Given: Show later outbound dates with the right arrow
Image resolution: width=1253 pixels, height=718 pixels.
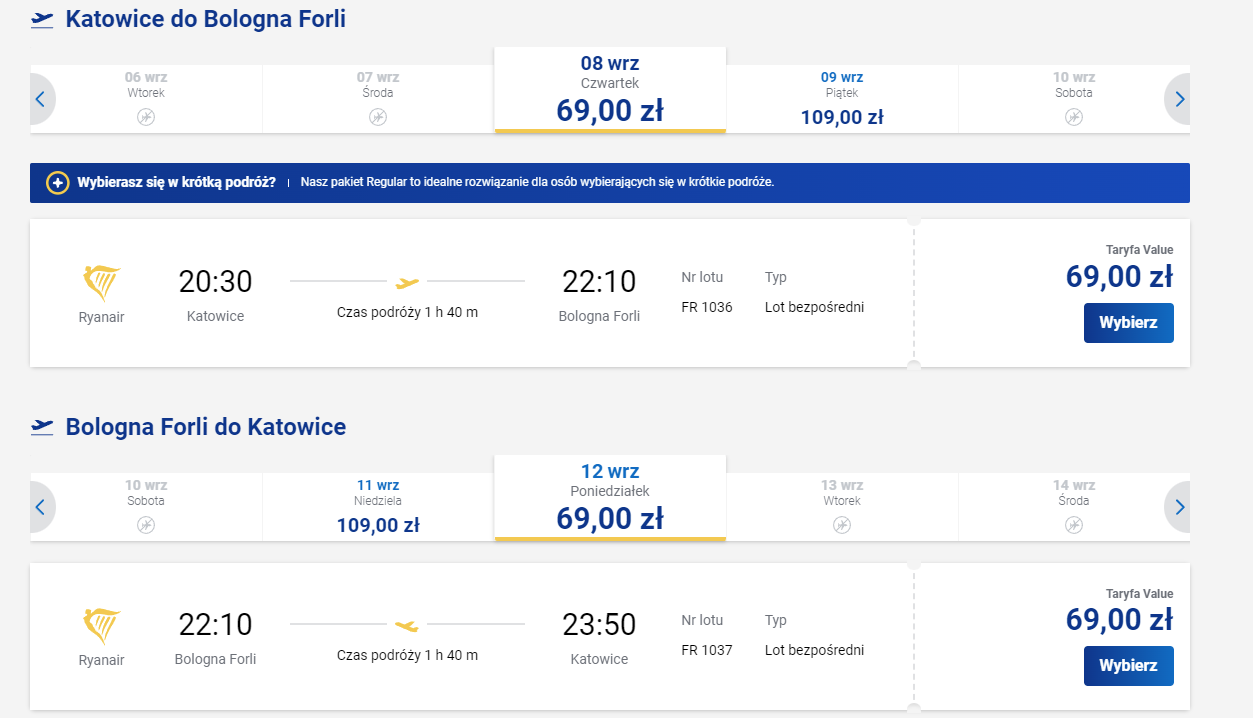Looking at the screenshot, I should click(x=1178, y=99).
